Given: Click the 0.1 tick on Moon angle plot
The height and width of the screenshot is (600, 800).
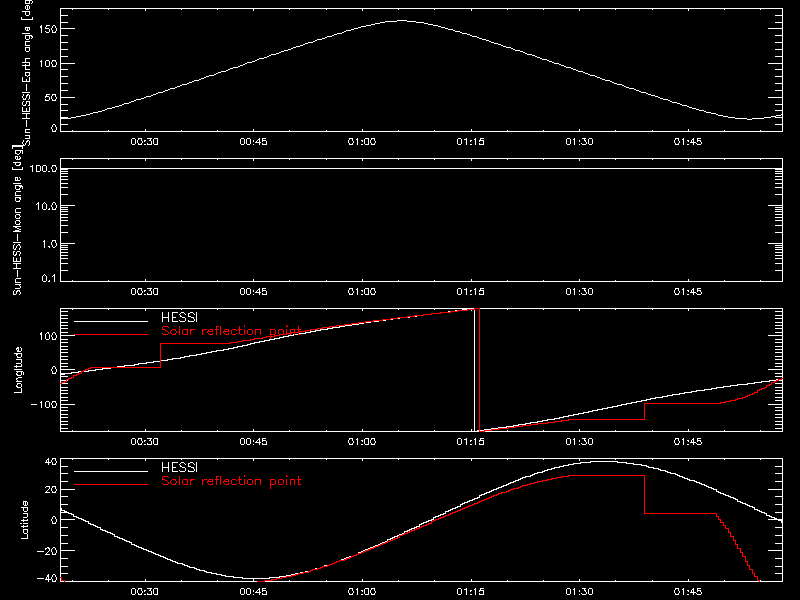Looking at the screenshot, I should coord(49,278).
